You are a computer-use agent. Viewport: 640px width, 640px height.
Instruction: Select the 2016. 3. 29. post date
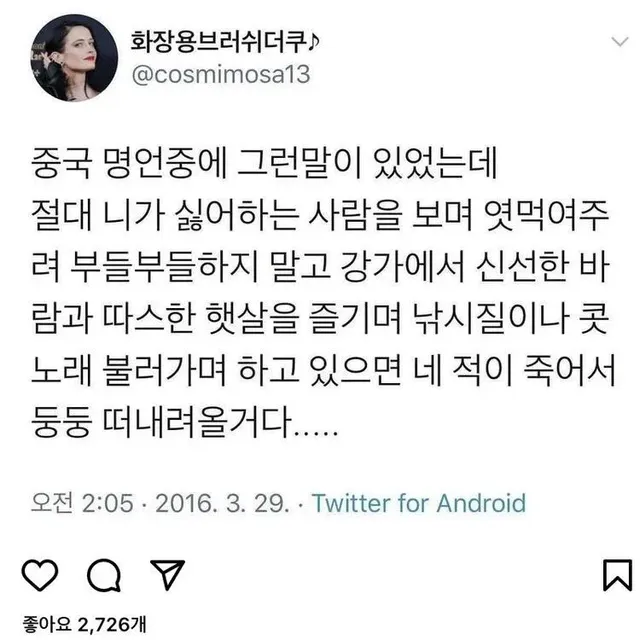[x=222, y=503]
